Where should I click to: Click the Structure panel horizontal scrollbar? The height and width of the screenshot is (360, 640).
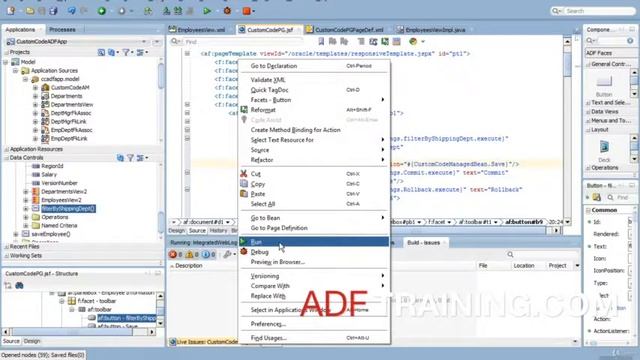point(78,332)
